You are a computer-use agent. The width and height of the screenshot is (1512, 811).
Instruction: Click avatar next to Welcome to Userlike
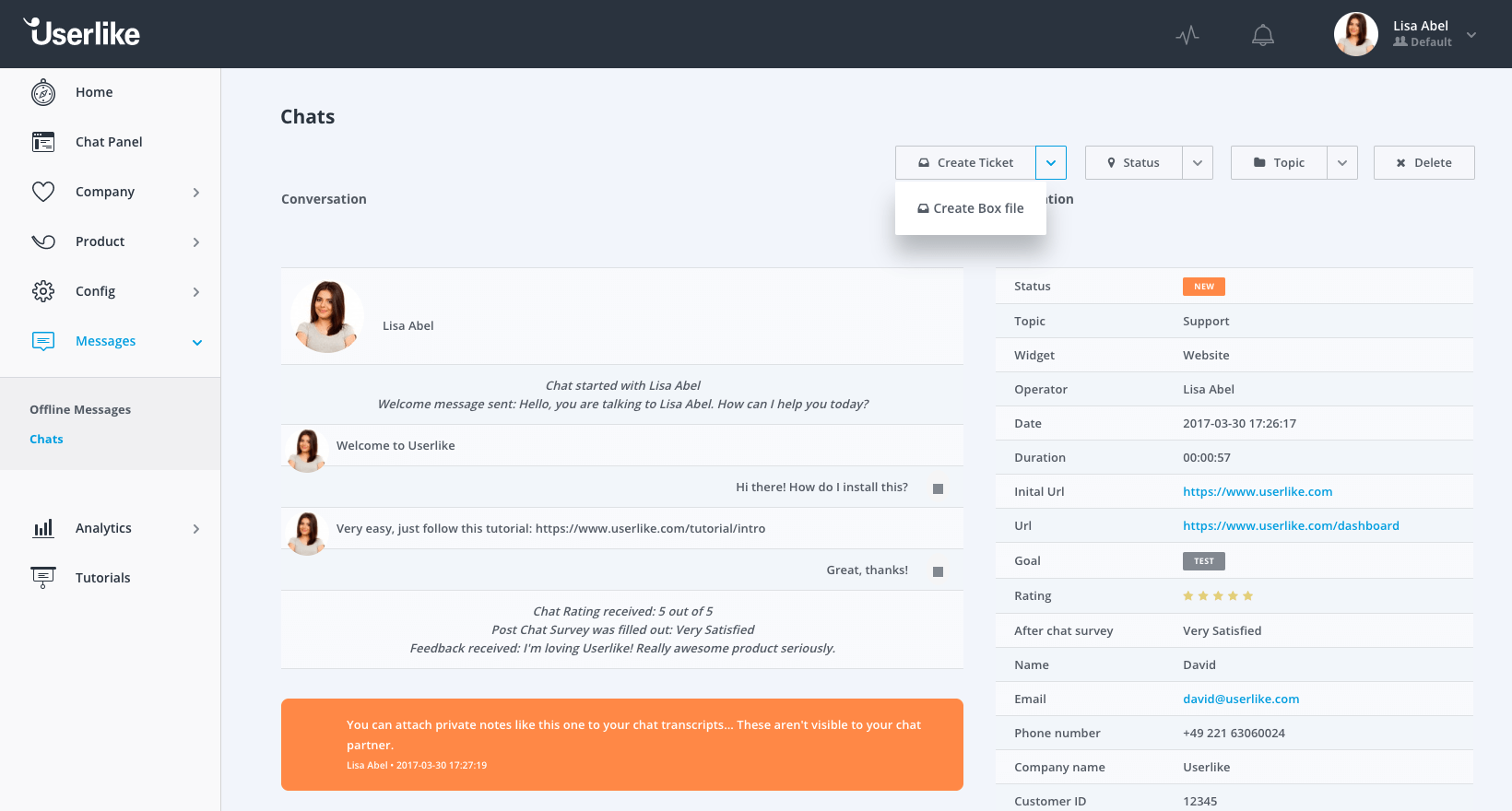(307, 451)
